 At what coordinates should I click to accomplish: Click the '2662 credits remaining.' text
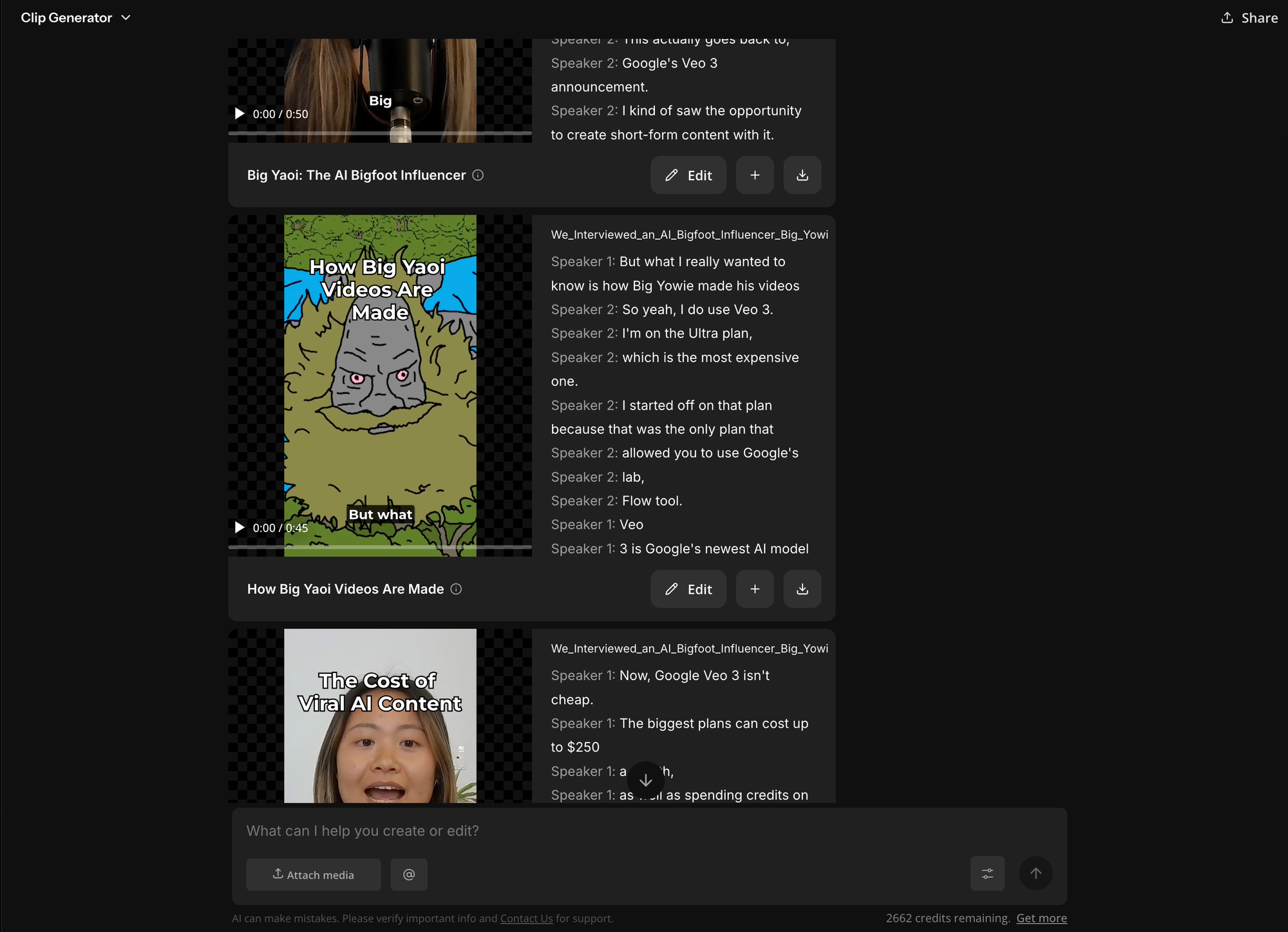click(x=948, y=918)
